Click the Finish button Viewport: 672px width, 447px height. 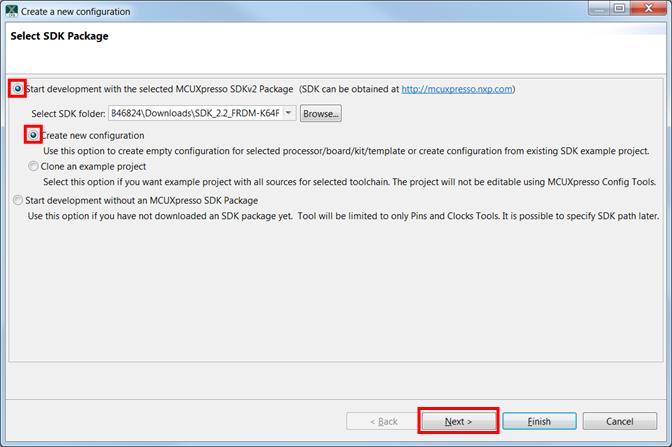pyautogui.click(x=539, y=421)
